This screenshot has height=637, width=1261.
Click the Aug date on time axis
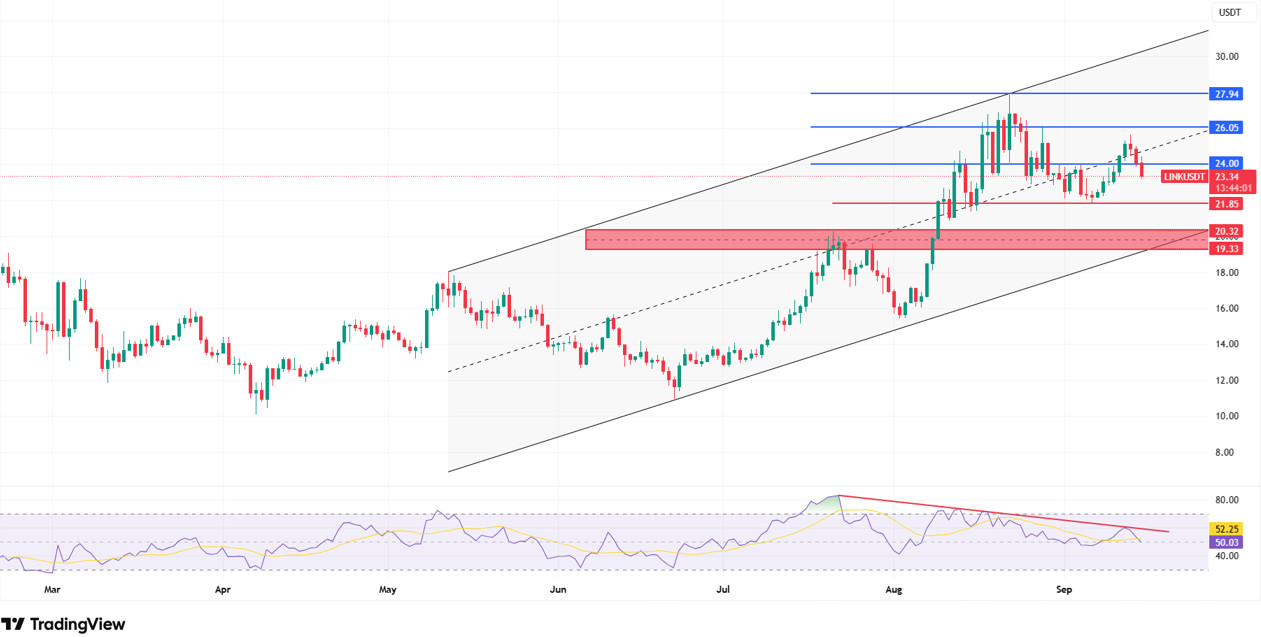pos(894,590)
